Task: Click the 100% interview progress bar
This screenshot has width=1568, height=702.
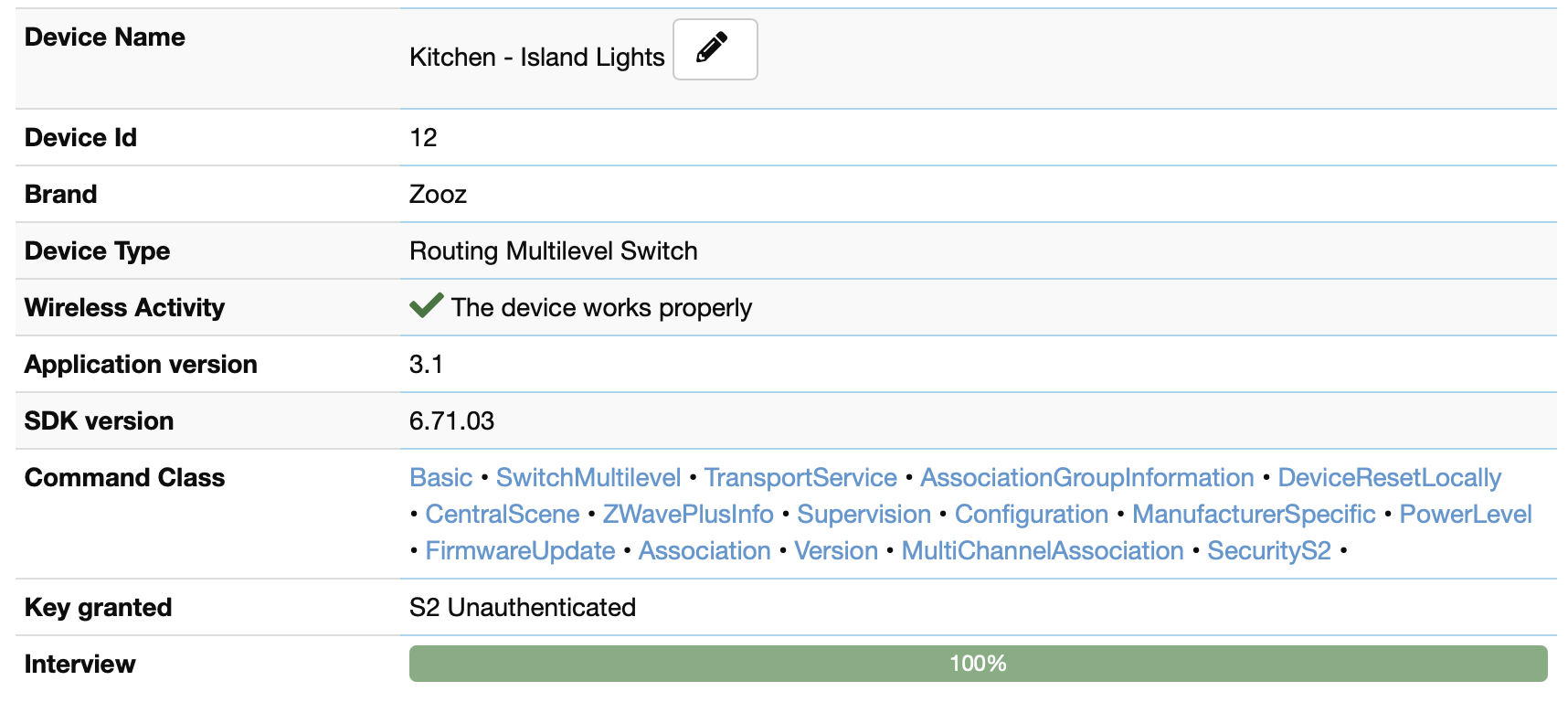Action: 978,664
